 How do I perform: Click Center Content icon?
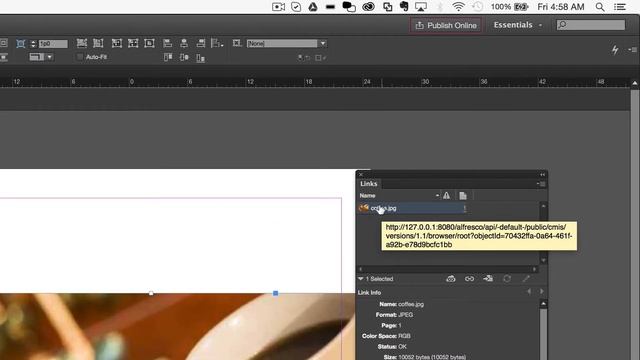point(149,43)
